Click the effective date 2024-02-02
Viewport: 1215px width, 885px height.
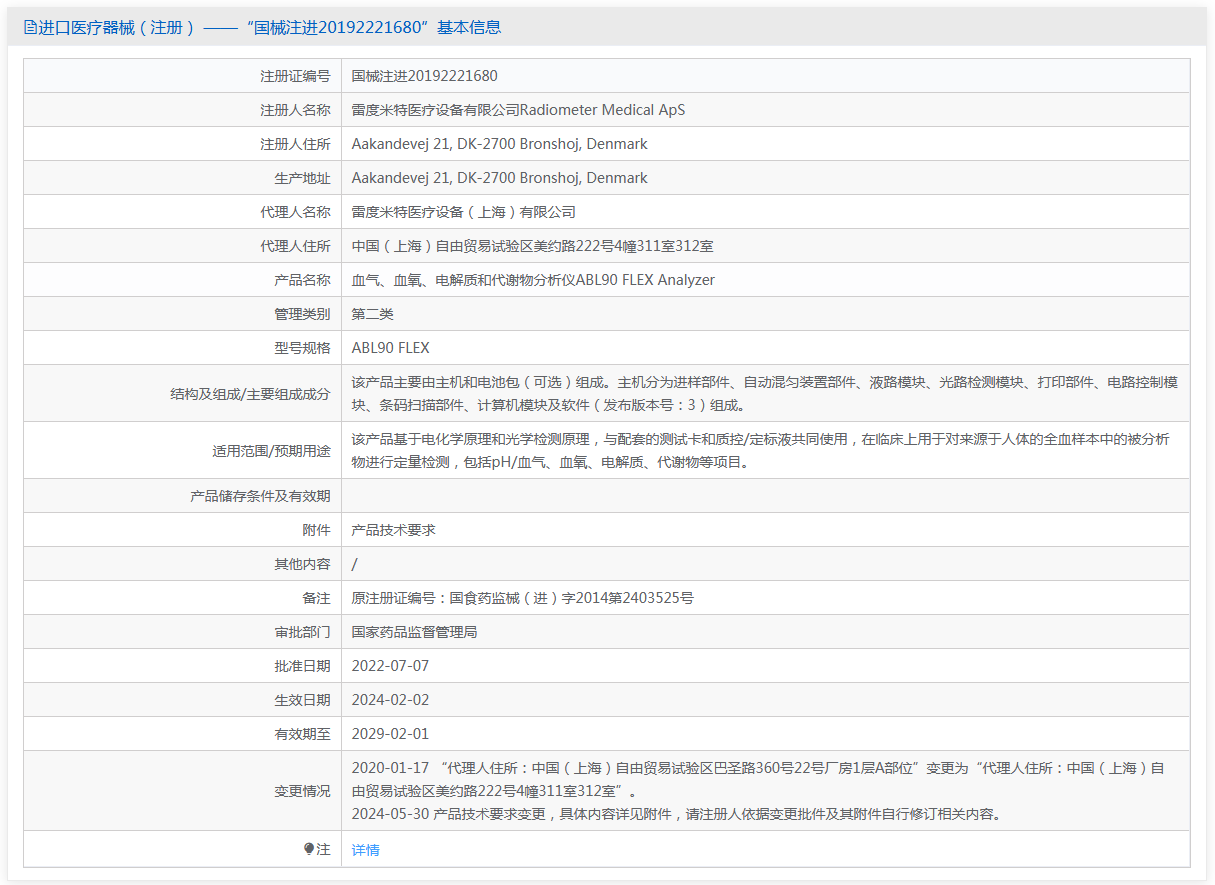(390, 700)
